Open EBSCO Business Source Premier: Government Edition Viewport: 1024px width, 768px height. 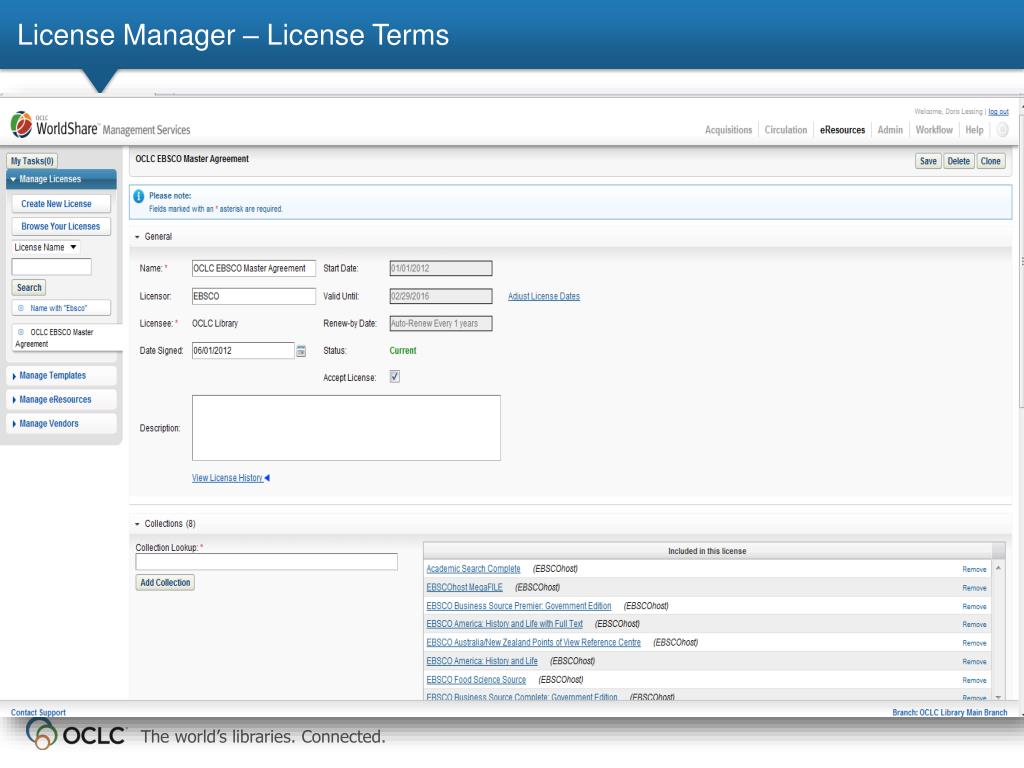(x=519, y=606)
